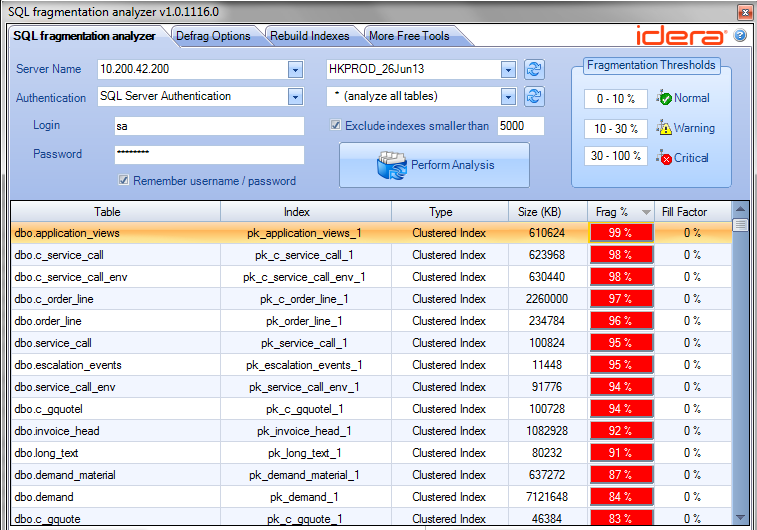Select the dbo.order_line table row

(371, 321)
